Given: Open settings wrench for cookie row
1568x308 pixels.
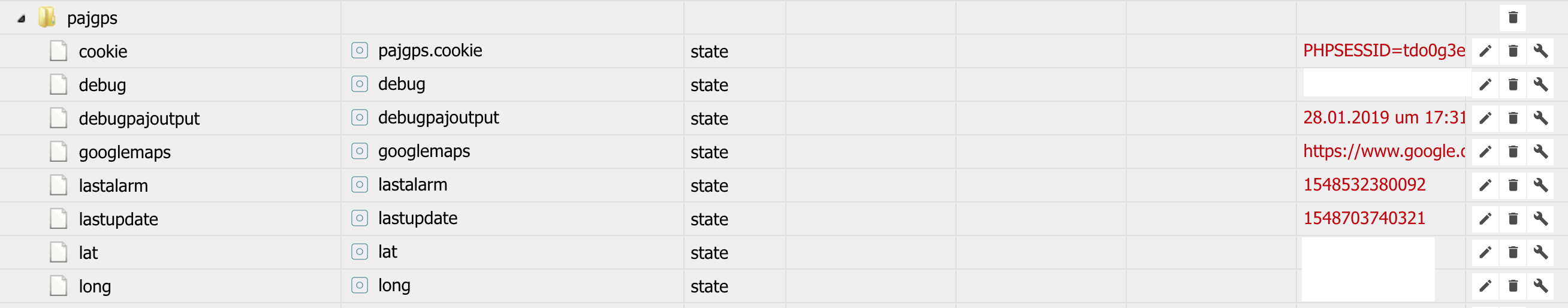Looking at the screenshot, I should tap(1540, 51).
